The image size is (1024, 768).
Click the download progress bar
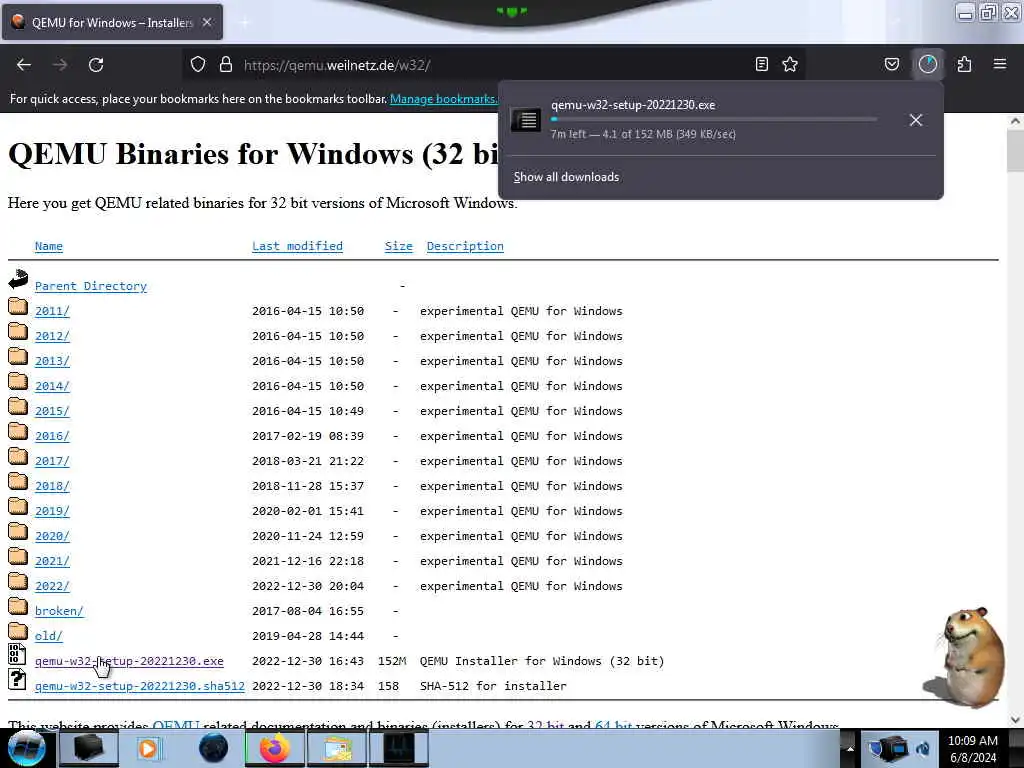pyautogui.click(x=714, y=120)
